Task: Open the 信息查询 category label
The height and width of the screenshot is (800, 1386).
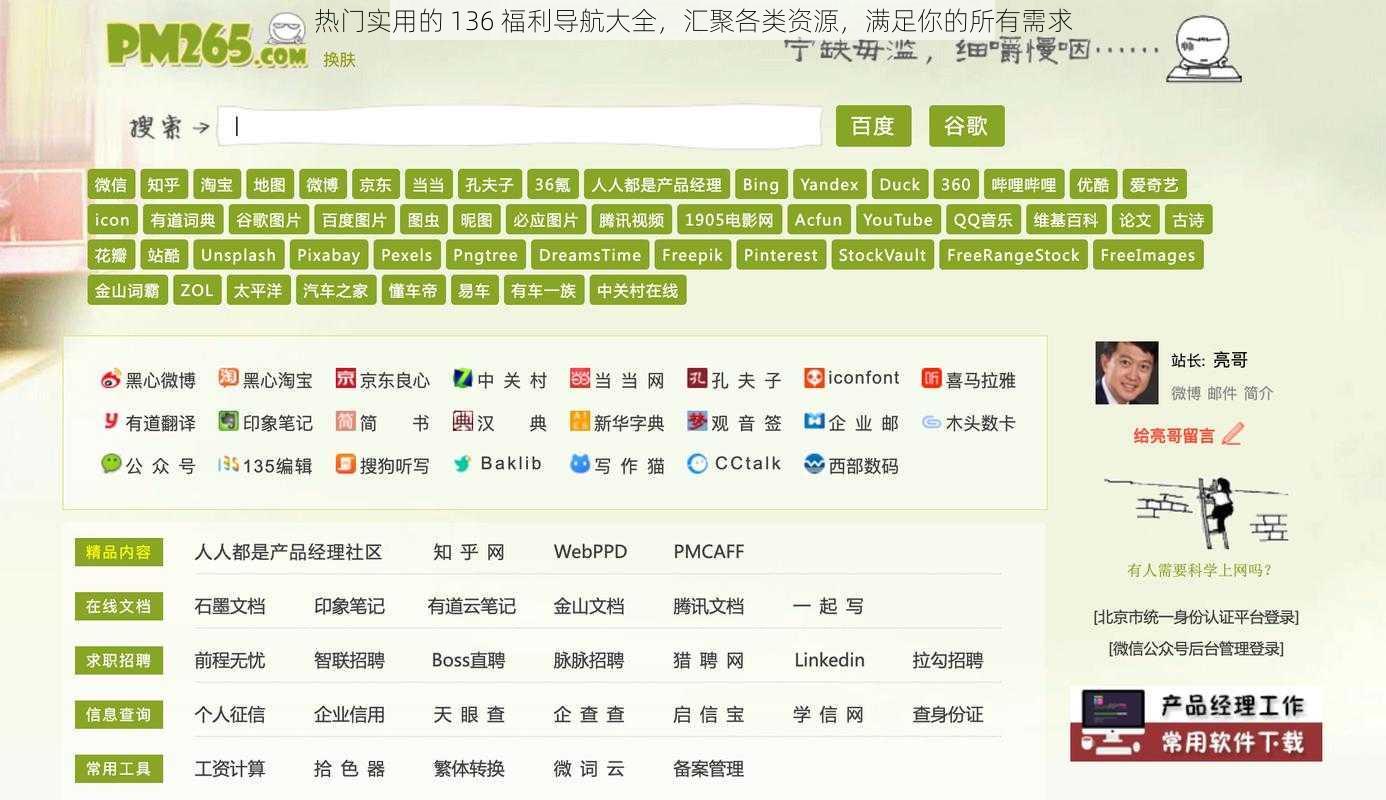Action: point(118,714)
